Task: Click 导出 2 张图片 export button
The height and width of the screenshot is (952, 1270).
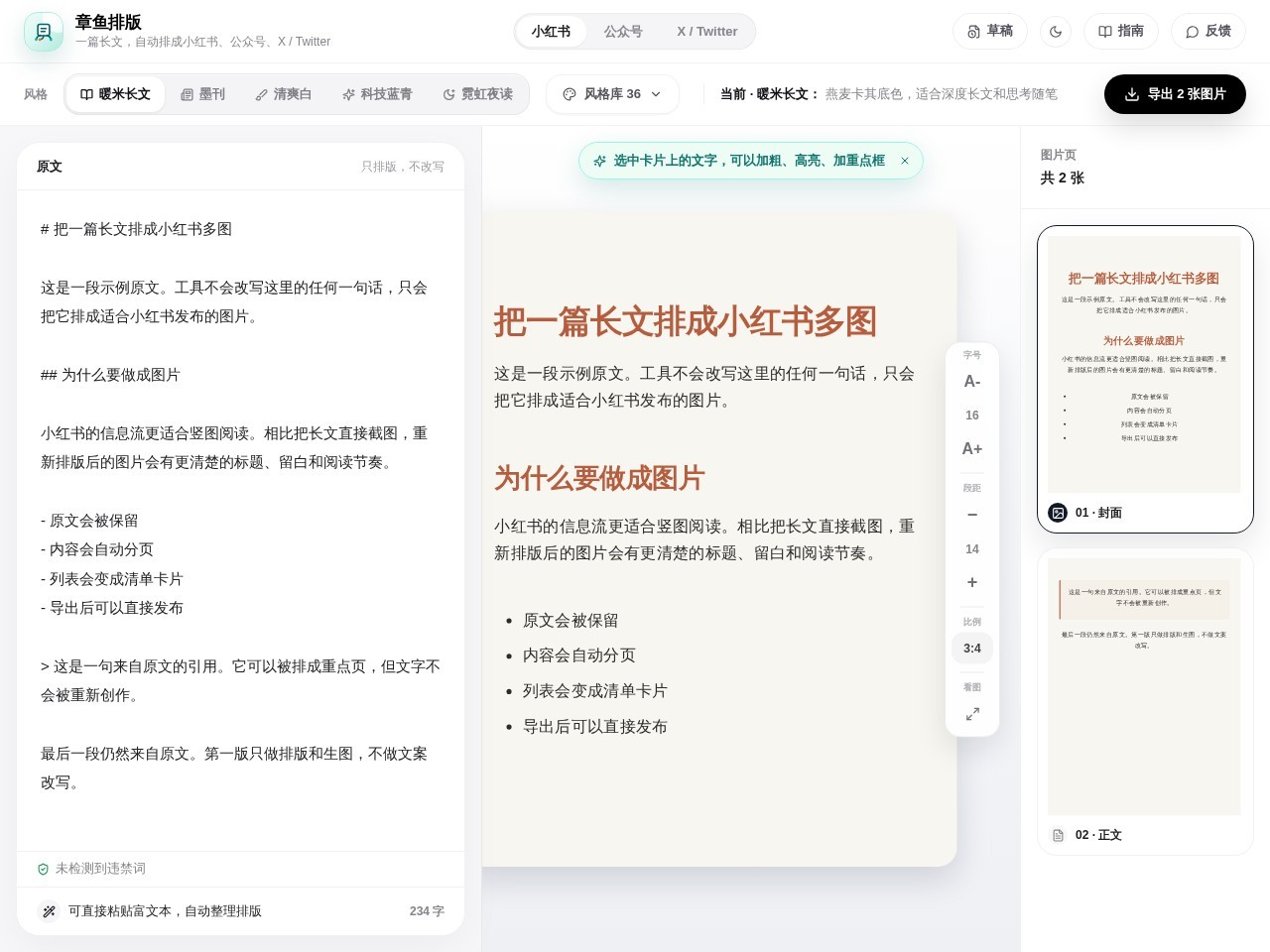Action: tap(1175, 94)
